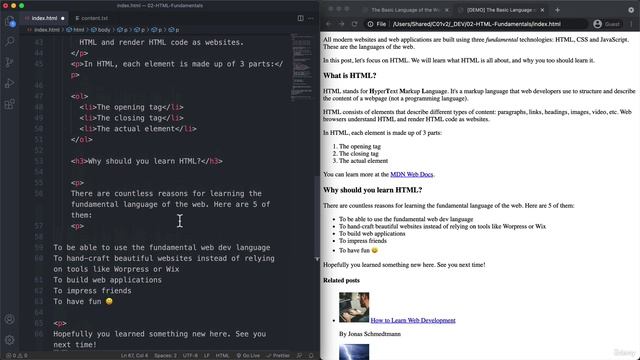The height and width of the screenshot is (360, 640).
Task: Go back in the browser
Action: pyautogui.click(x=329, y=24)
